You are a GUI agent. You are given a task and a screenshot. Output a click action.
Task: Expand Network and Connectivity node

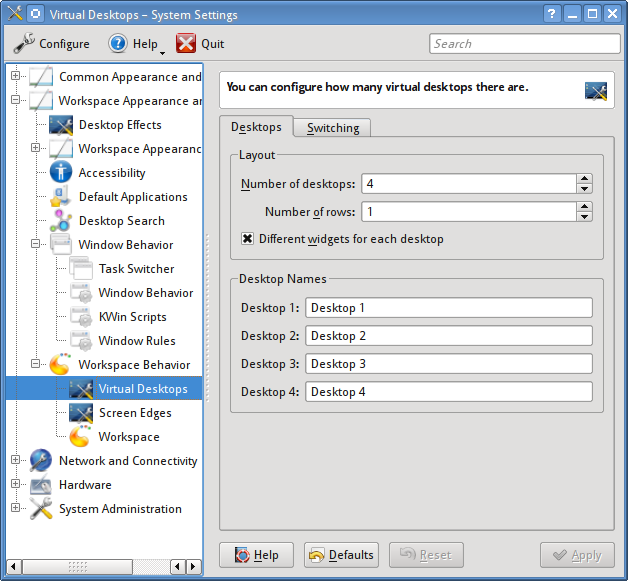(15, 460)
